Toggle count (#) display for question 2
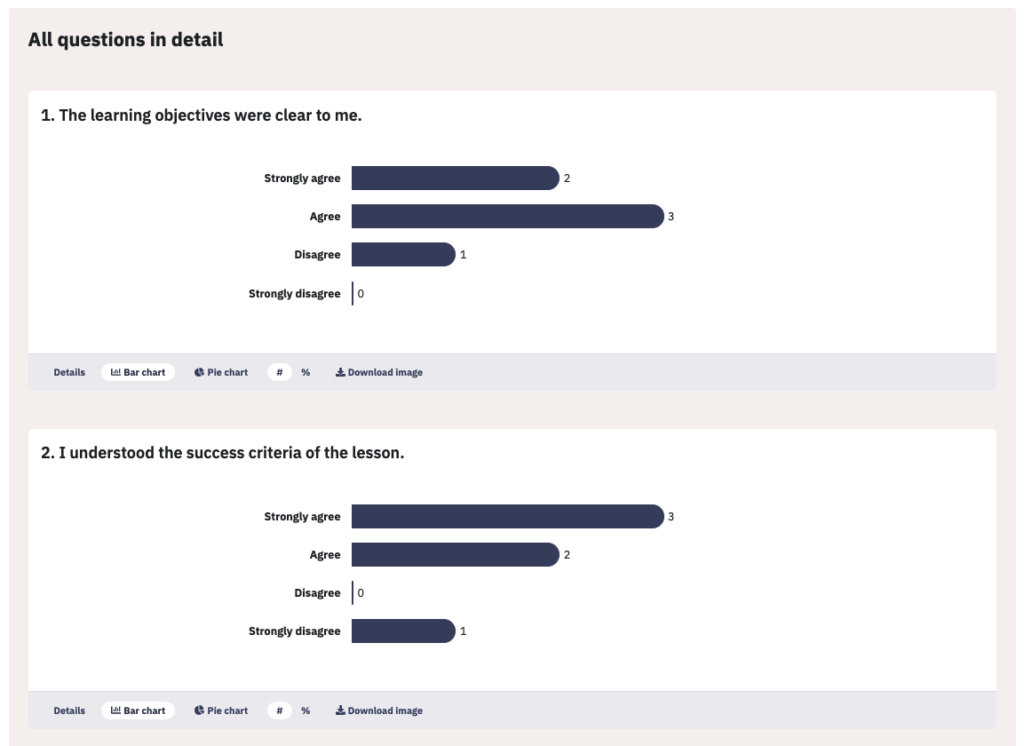 (x=280, y=711)
